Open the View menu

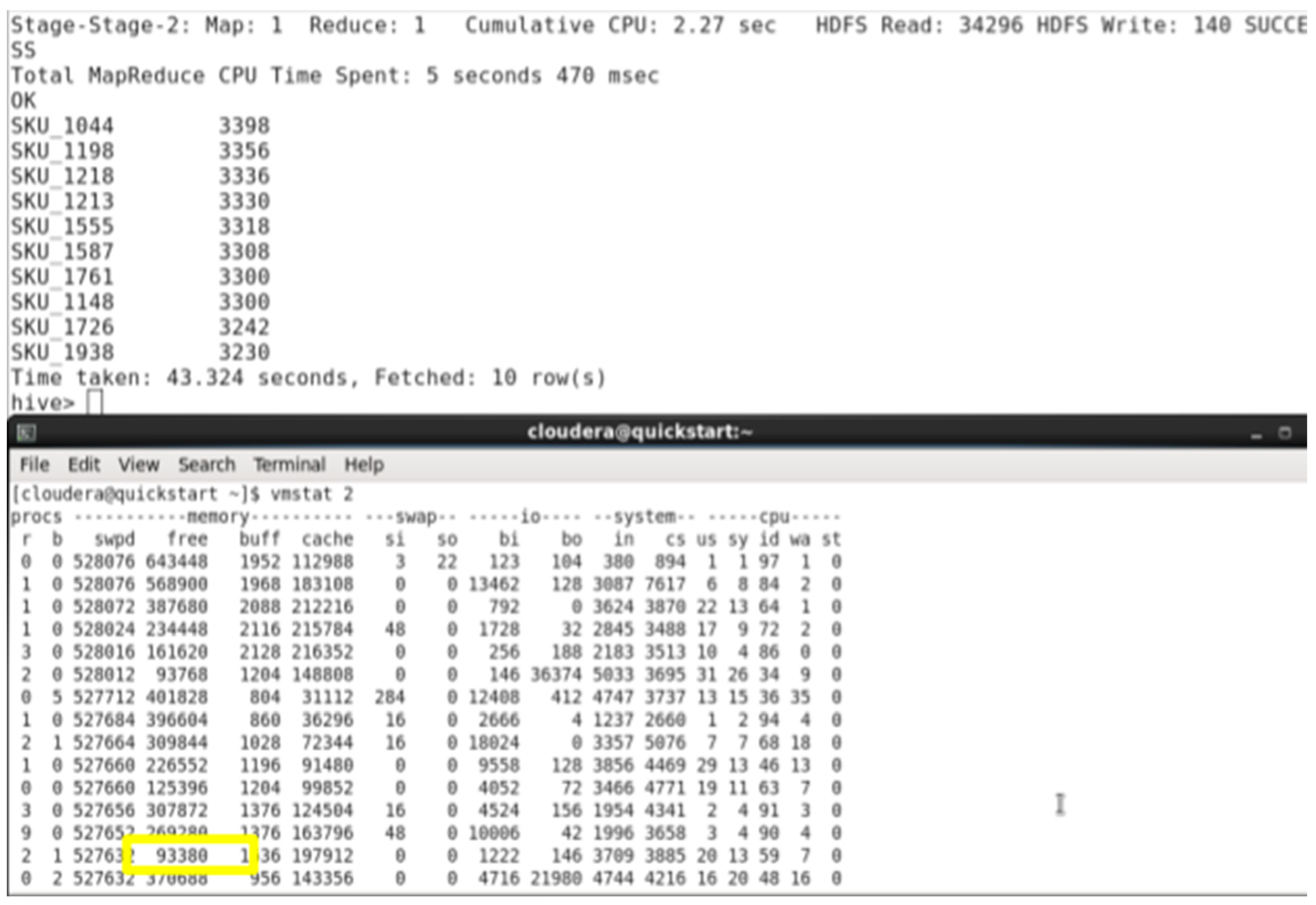138,465
